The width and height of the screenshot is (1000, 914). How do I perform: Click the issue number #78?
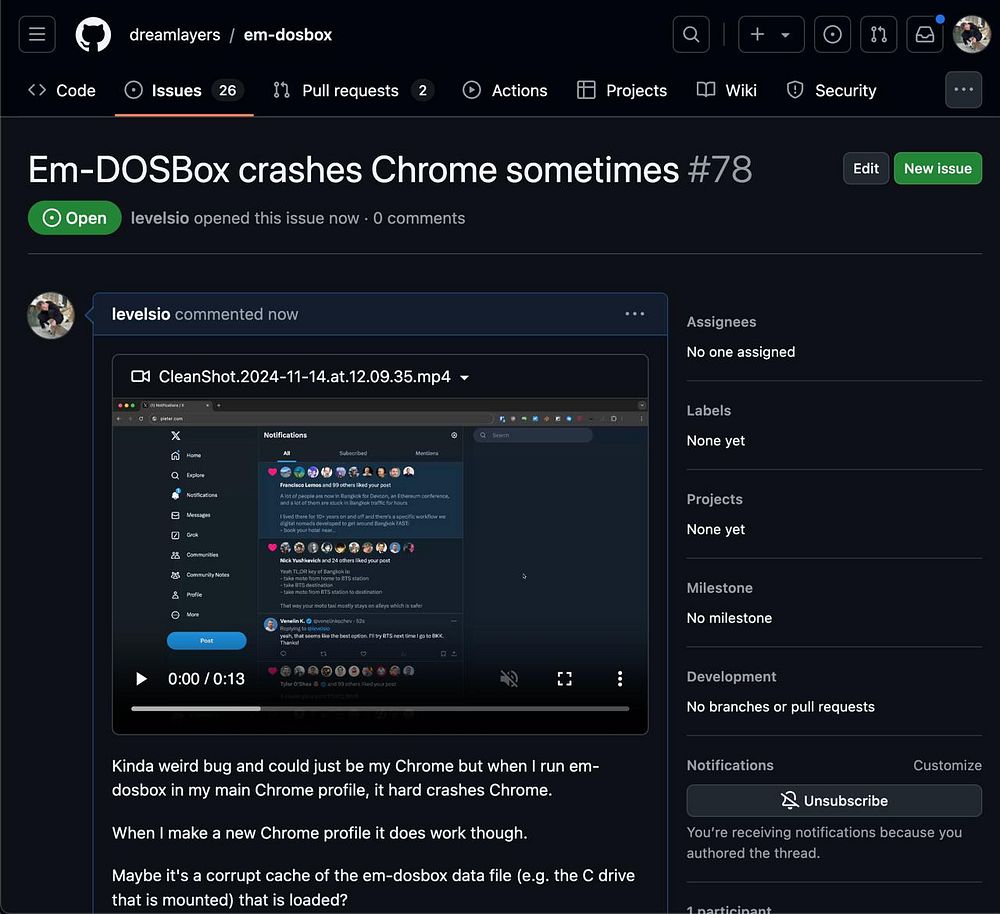coord(720,170)
